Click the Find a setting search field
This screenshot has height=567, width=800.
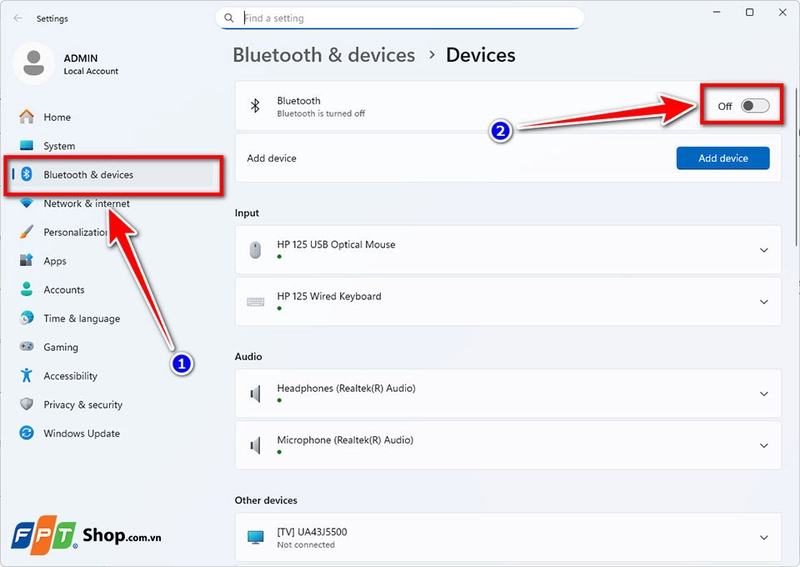tap(400, 18)
